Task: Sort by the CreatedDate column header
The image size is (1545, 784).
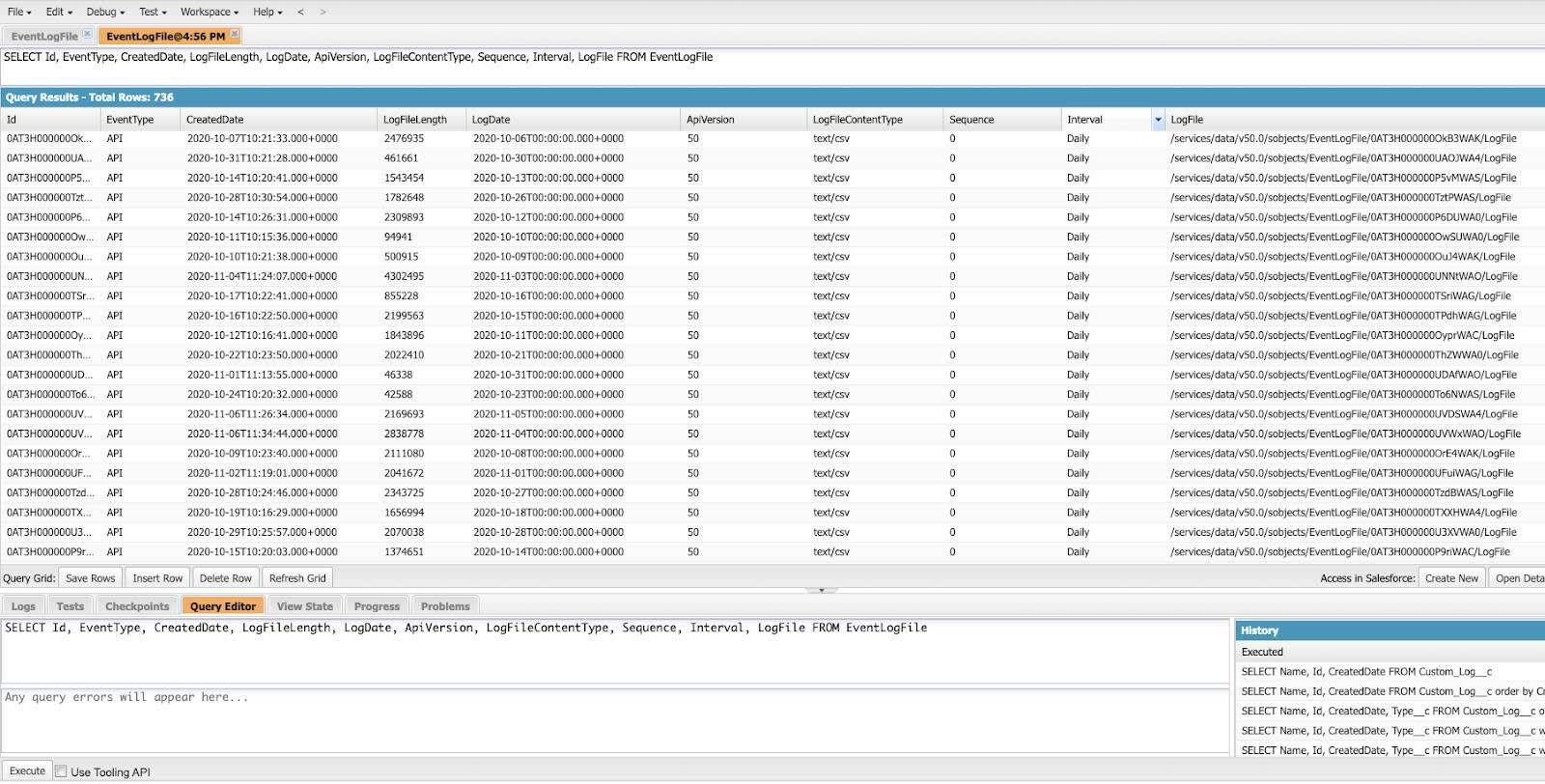Action: click(279, 120)
